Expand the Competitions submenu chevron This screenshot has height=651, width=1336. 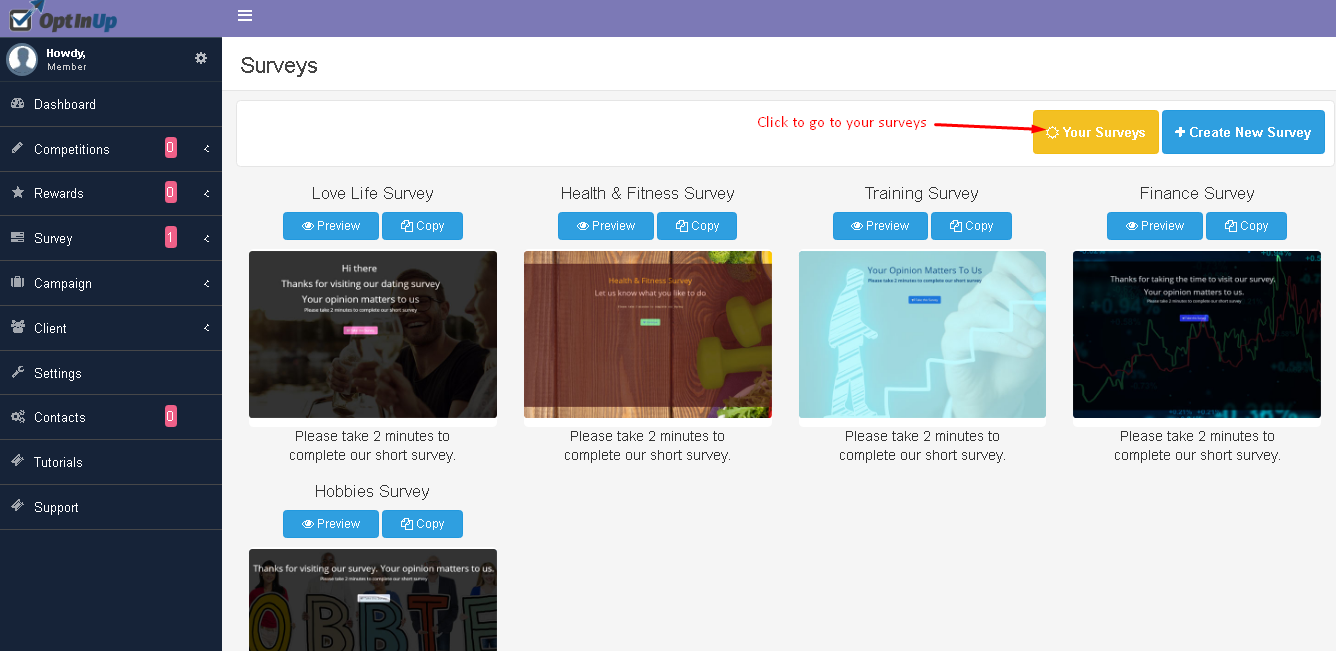(206, 149)
